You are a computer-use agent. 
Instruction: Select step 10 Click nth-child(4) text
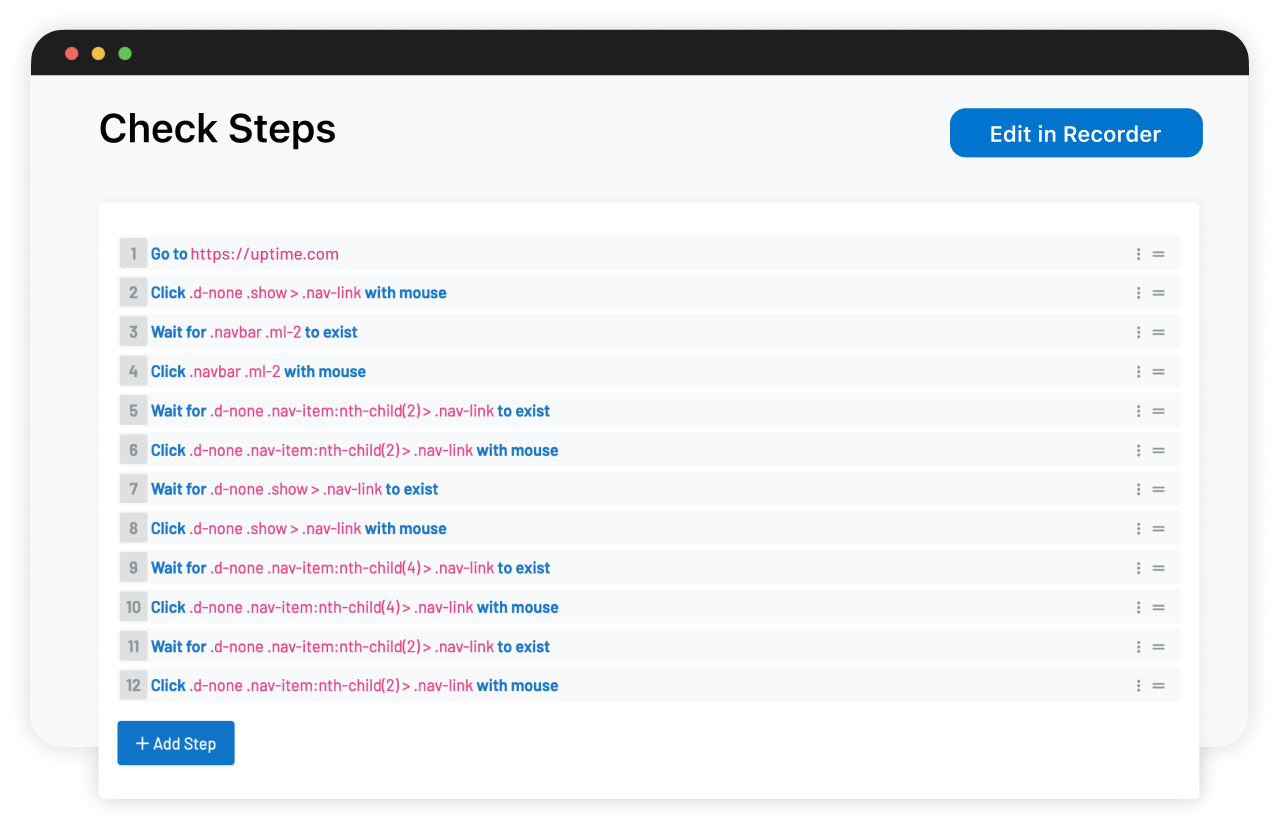click(x=354, y=607)
